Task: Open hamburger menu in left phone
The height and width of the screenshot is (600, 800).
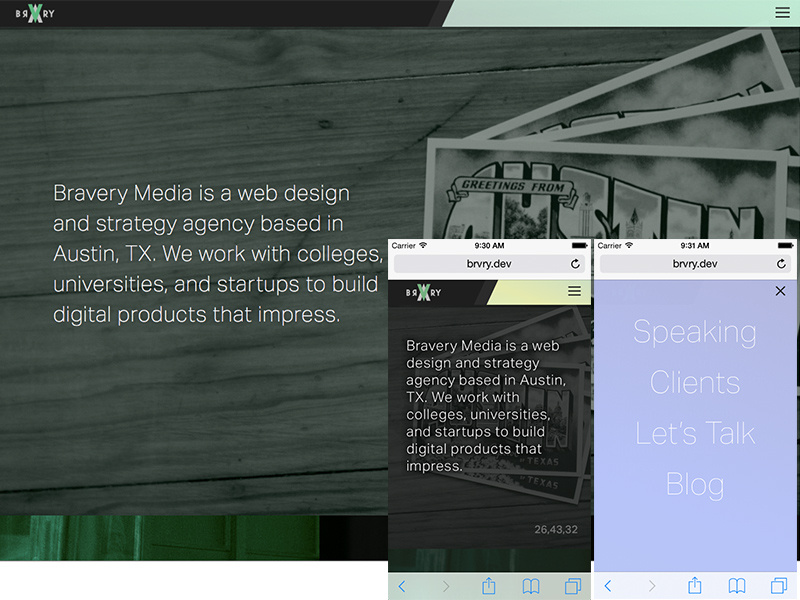Action: [x=574, y=291]
